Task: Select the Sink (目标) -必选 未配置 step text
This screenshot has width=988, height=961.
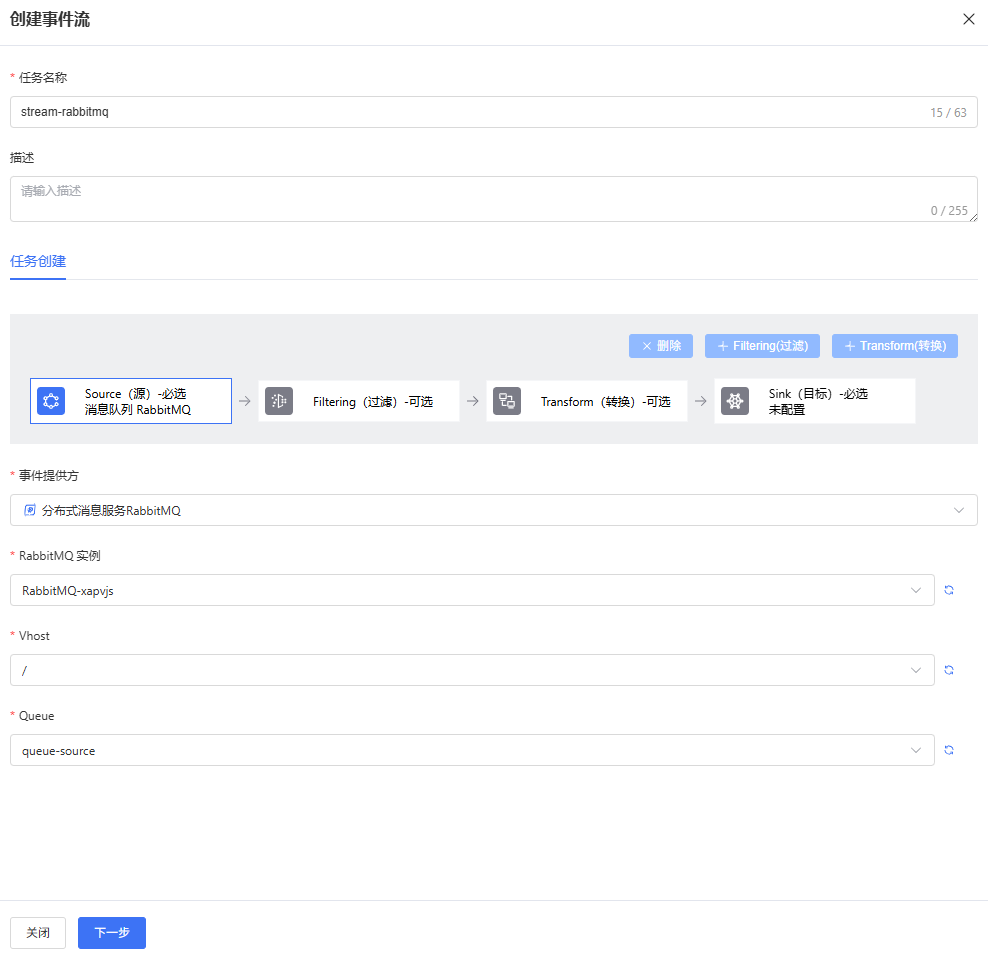Action: click(x=818, y=401)
